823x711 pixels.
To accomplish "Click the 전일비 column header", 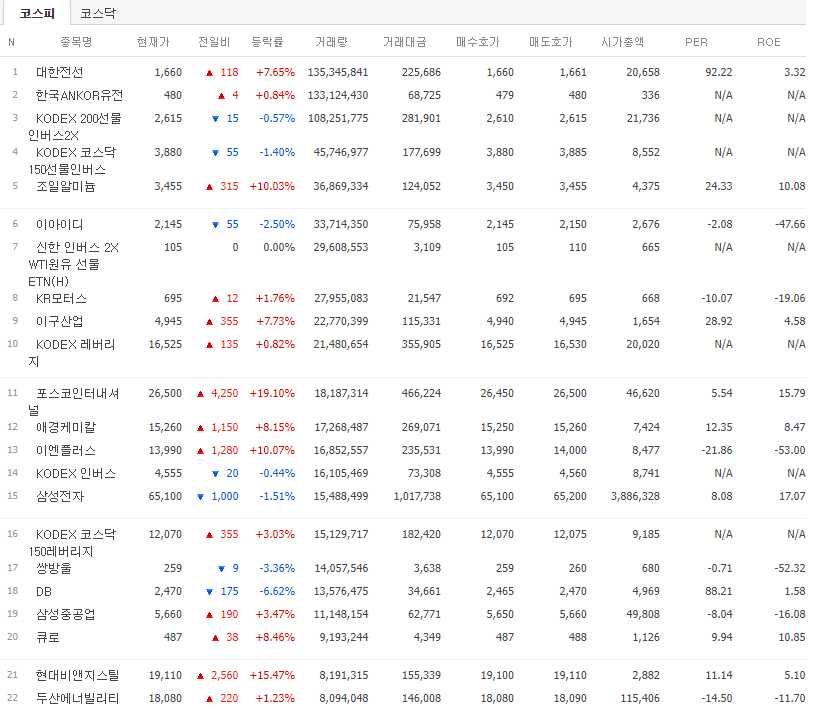I will (214, 42).
